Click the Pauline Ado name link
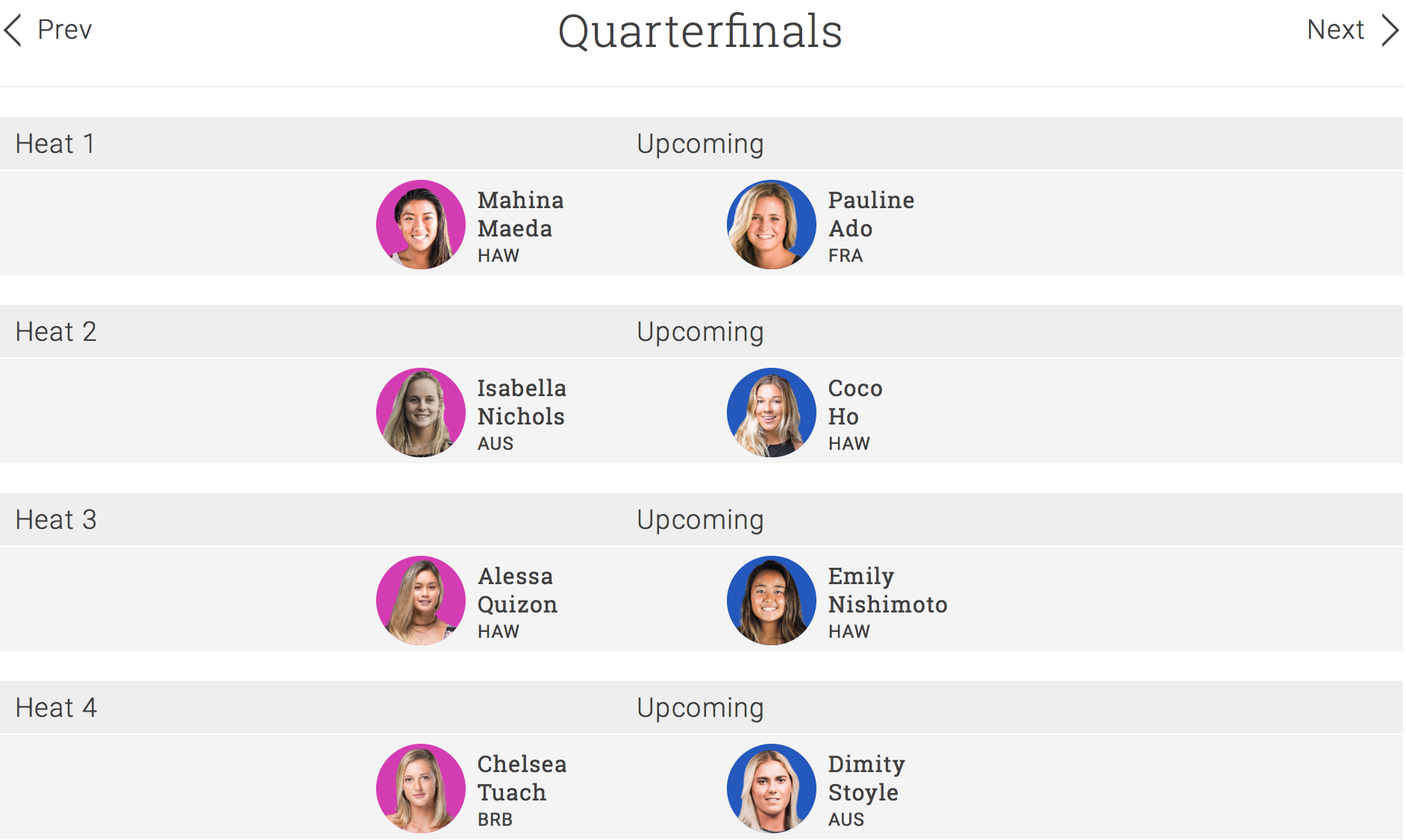 tap(871, 214)
